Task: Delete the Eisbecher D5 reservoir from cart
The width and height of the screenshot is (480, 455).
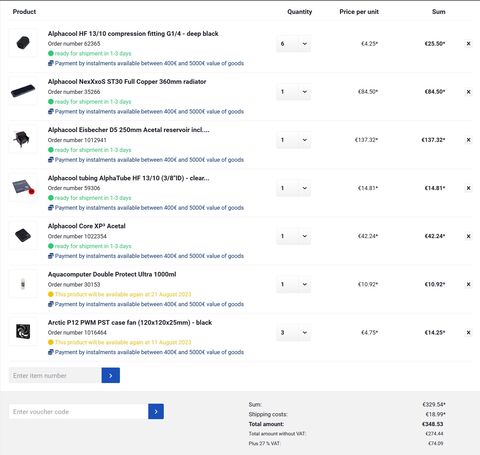Action: coord(468,140)
